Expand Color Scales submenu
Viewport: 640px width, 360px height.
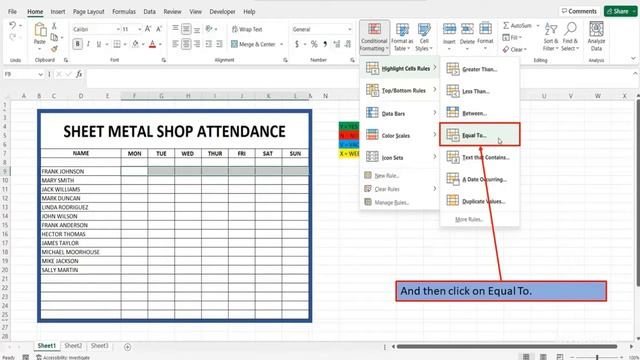tap(400, 135)
